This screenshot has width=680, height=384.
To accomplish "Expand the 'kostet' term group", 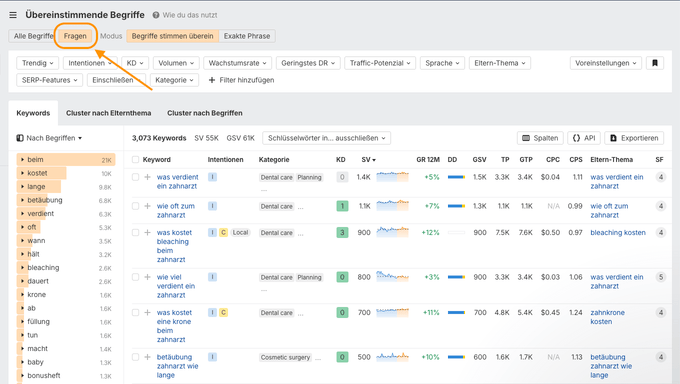I will (x=22, y=173).
